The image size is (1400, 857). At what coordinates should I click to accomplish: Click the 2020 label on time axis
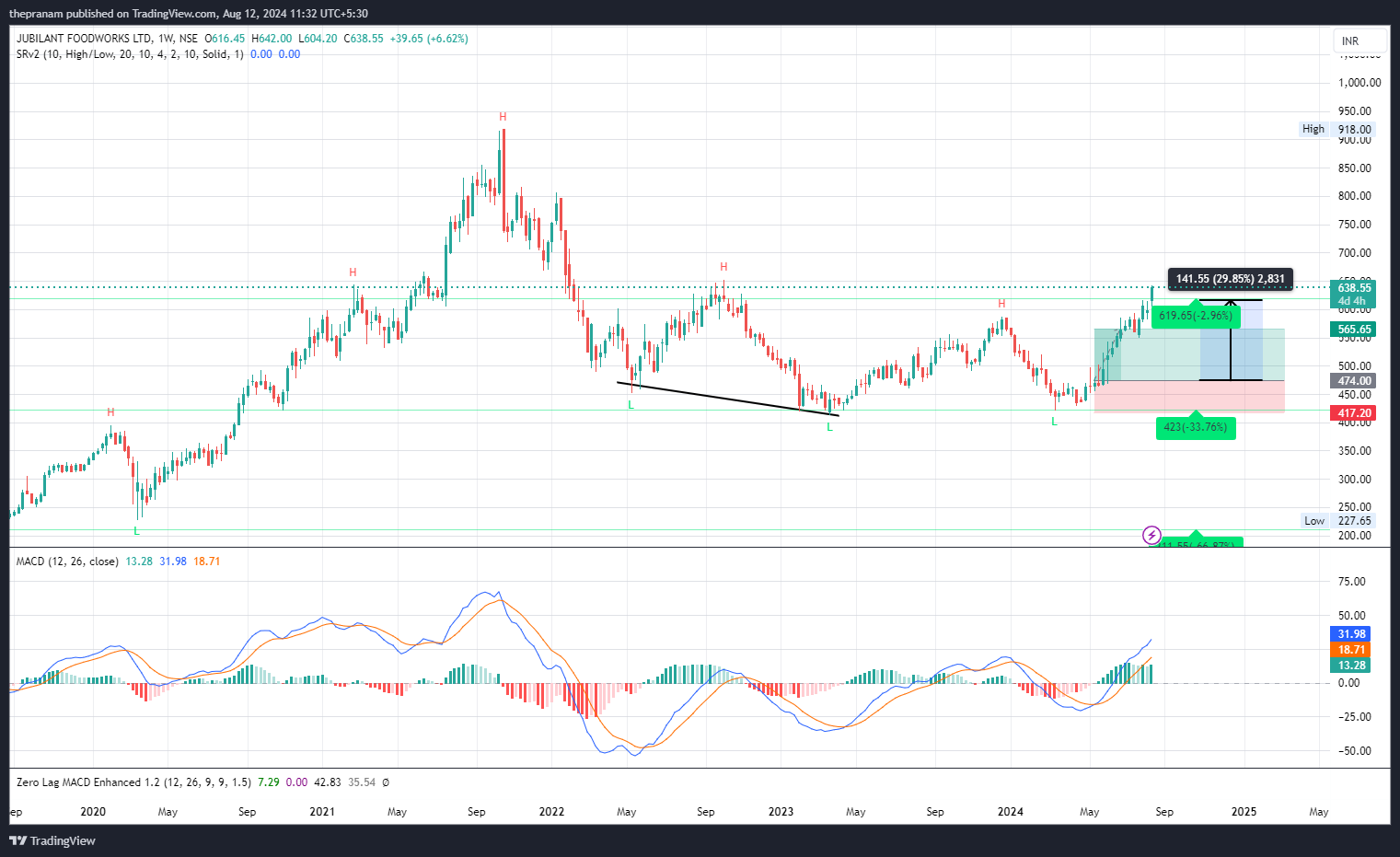[x=93, y=812]
